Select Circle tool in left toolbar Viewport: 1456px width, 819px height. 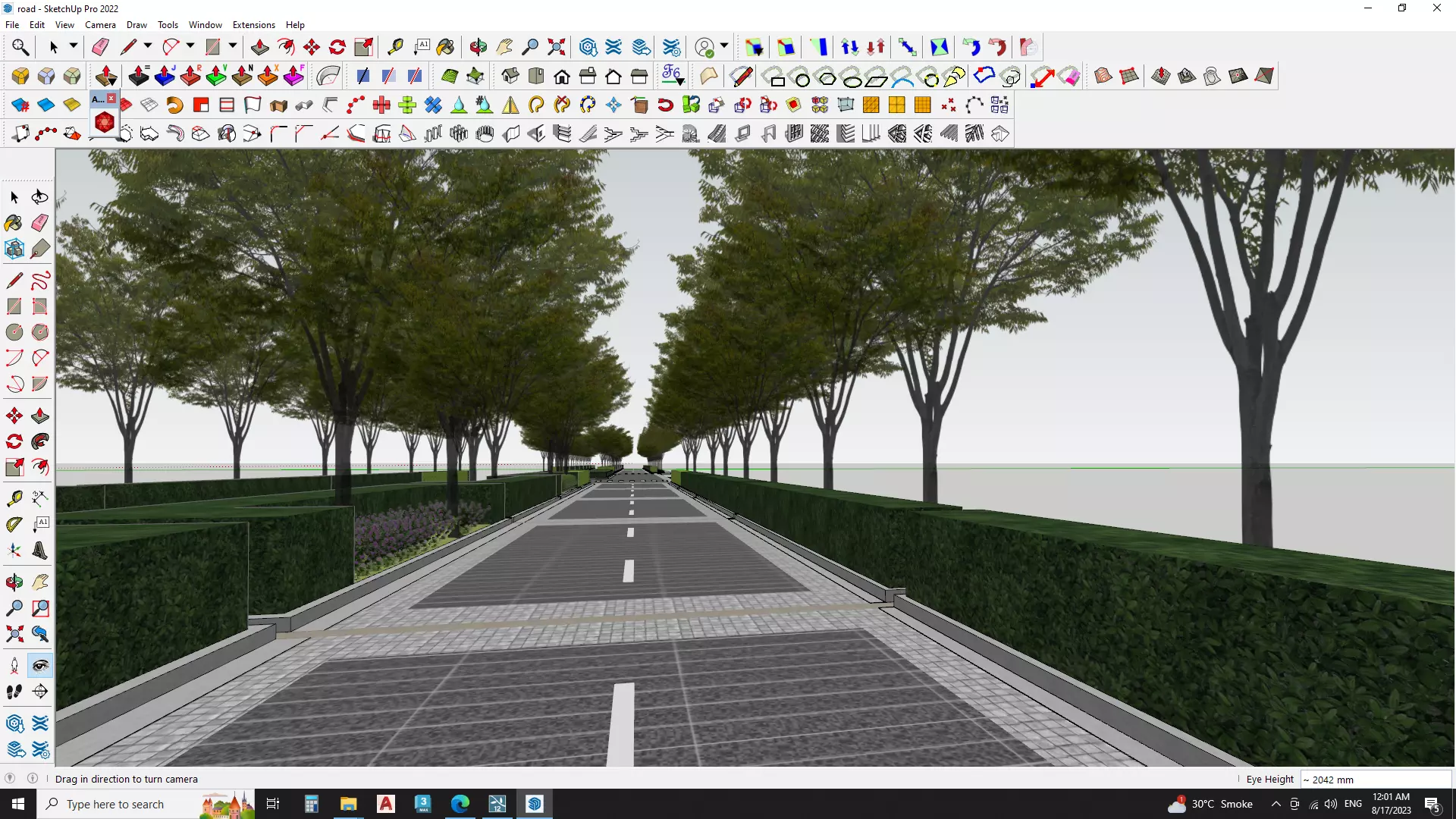pos(14,332)
